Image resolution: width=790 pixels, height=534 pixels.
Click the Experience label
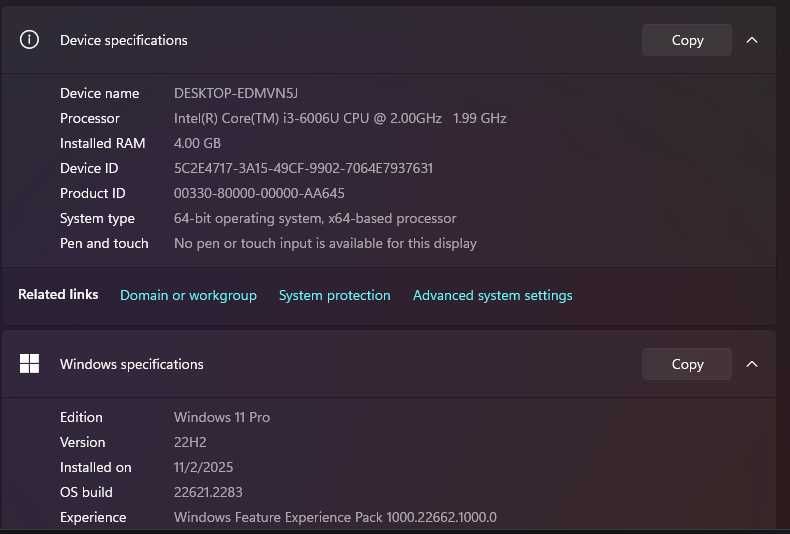tap(93, 517)
